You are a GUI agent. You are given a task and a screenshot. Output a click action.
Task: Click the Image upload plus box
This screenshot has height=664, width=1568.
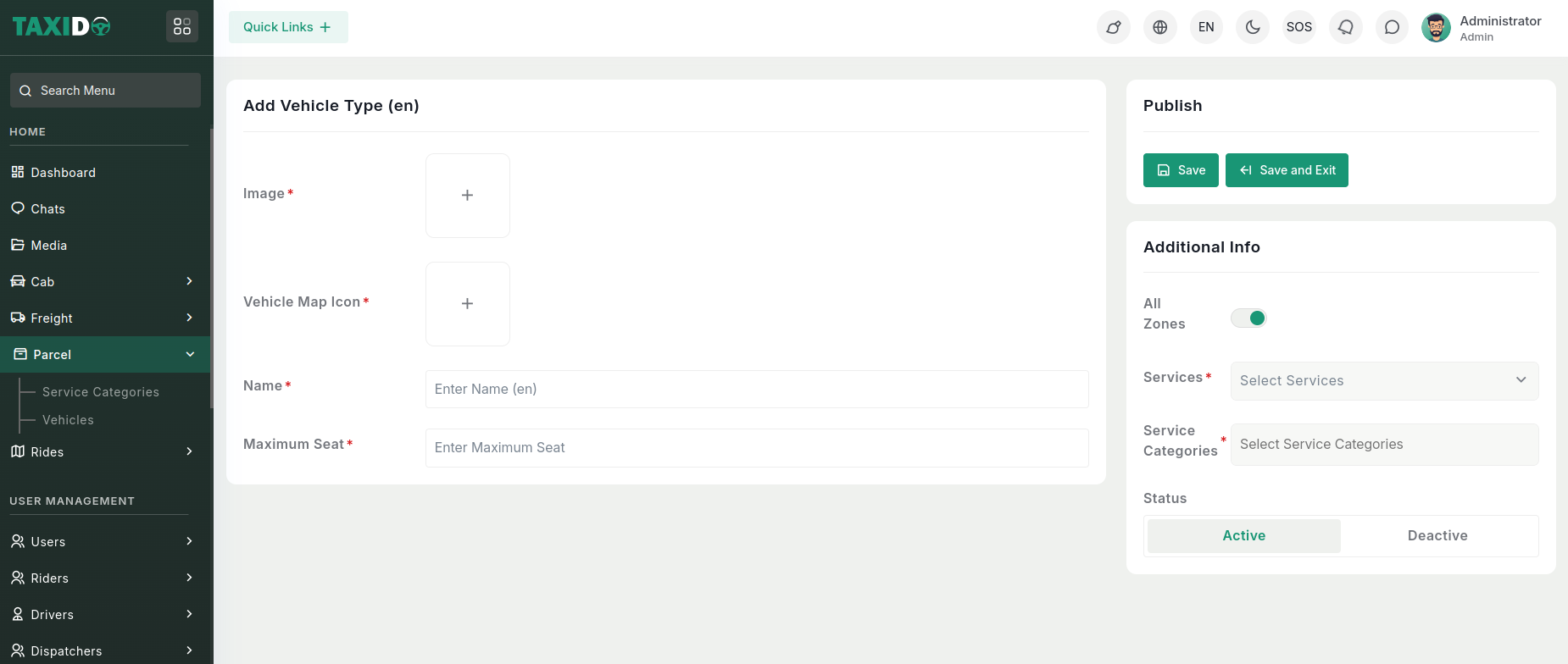[467, 196]
